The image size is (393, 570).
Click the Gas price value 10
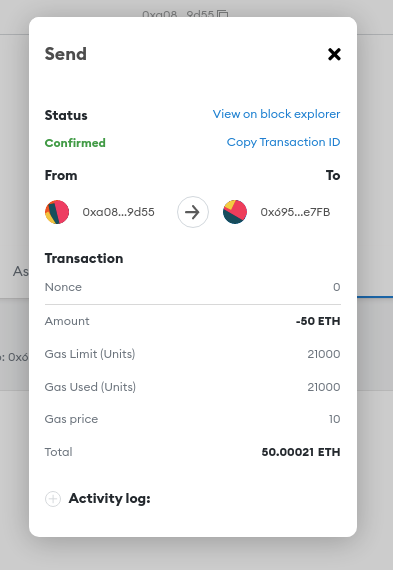(x=334, y=419)
